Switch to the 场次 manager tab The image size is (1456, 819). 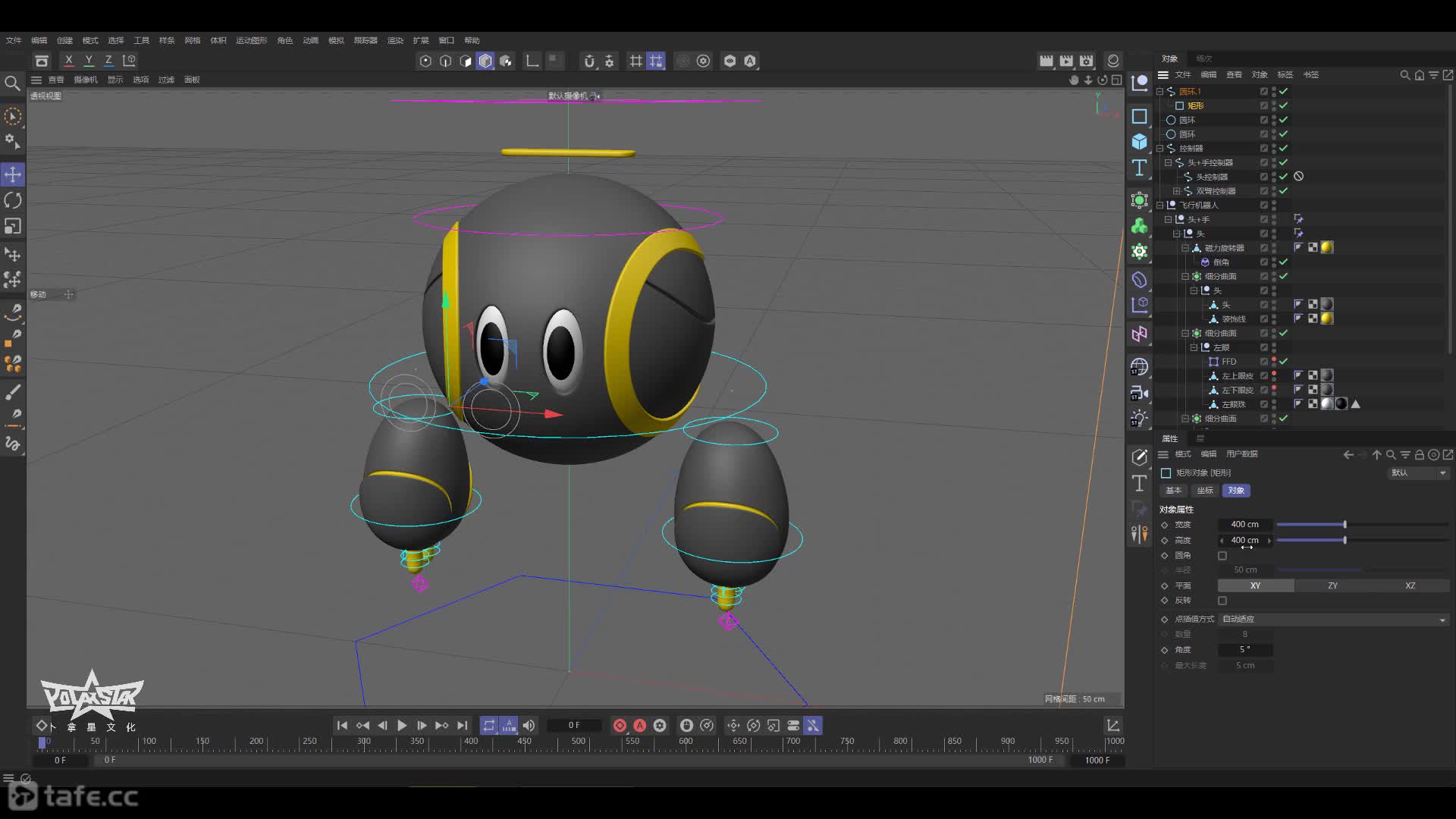pyautogui.click(x=1203, y=58)
